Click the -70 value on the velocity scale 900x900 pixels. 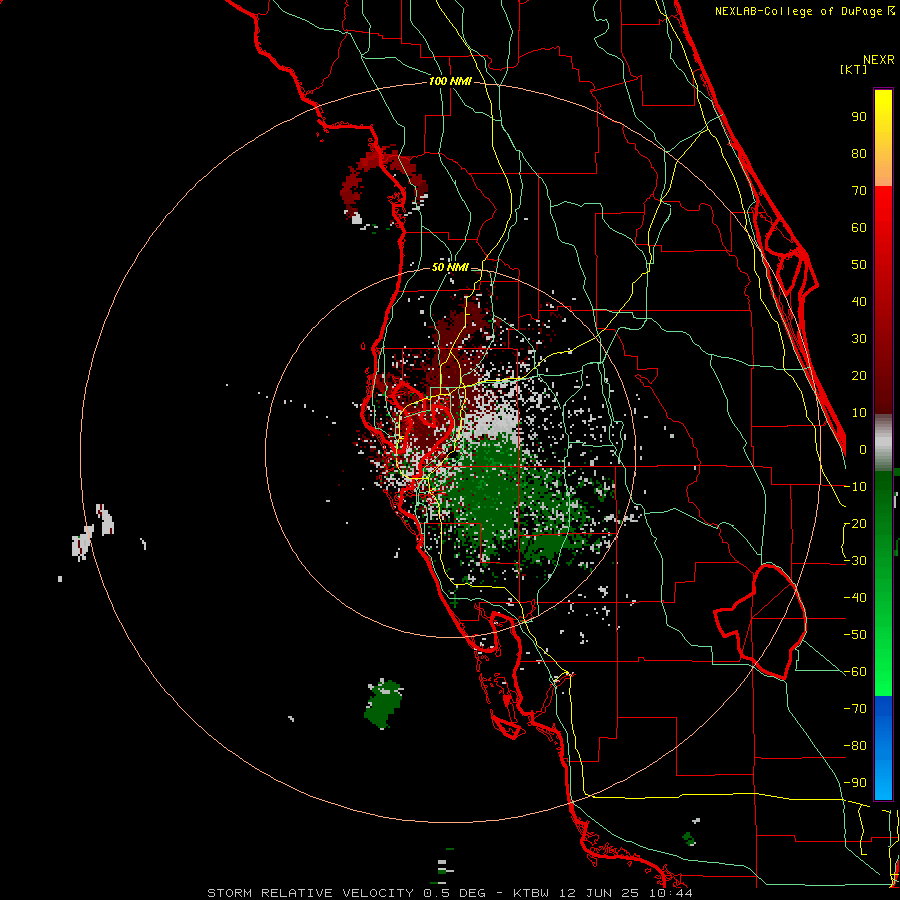pyautogui.click(x=855, y=708)
